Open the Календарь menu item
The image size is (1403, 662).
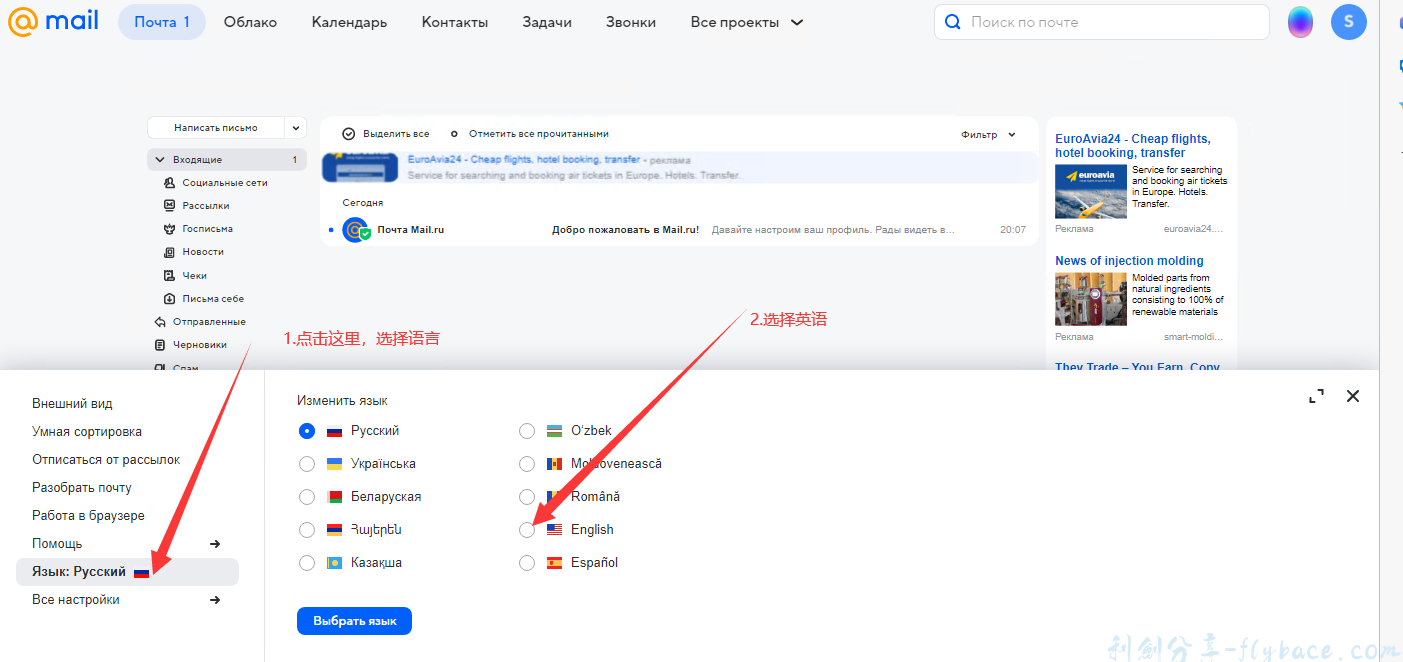348,21
